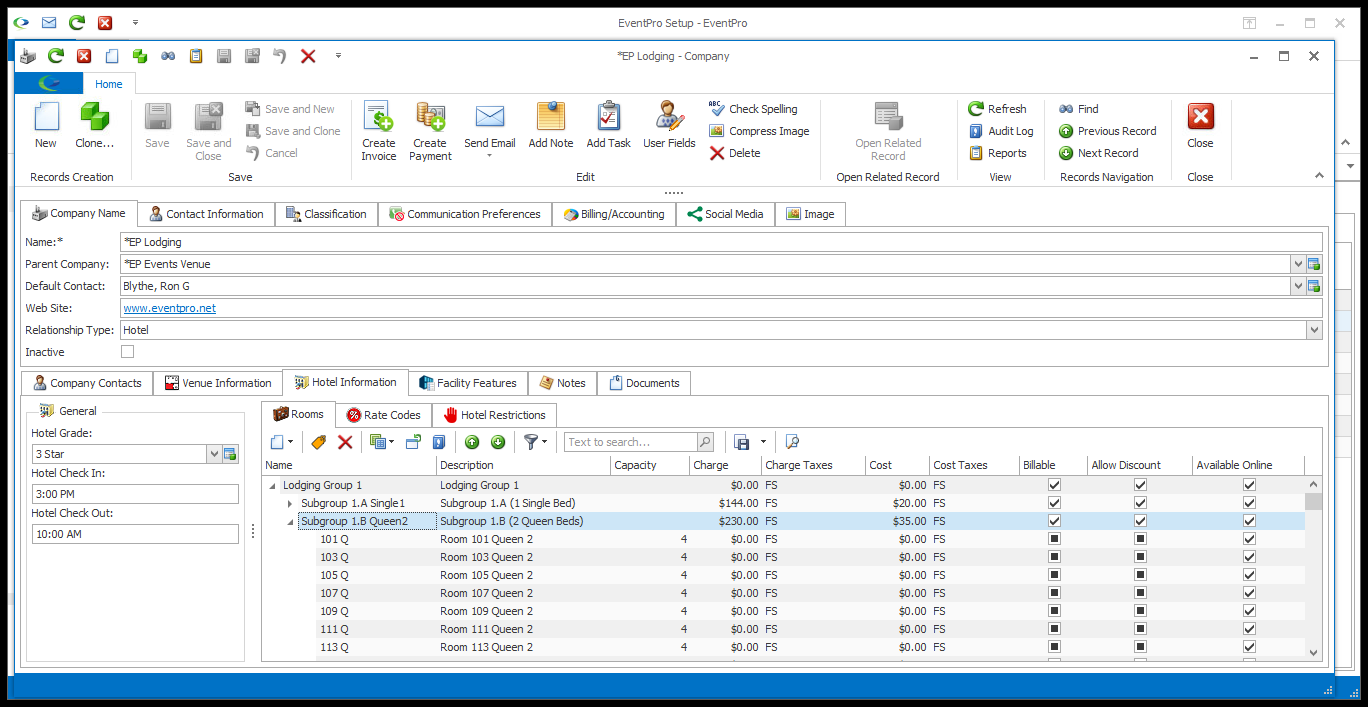Click the green move down arrow icon
The height and width of the screenshot is (707, 1368).
pos(498,442)
